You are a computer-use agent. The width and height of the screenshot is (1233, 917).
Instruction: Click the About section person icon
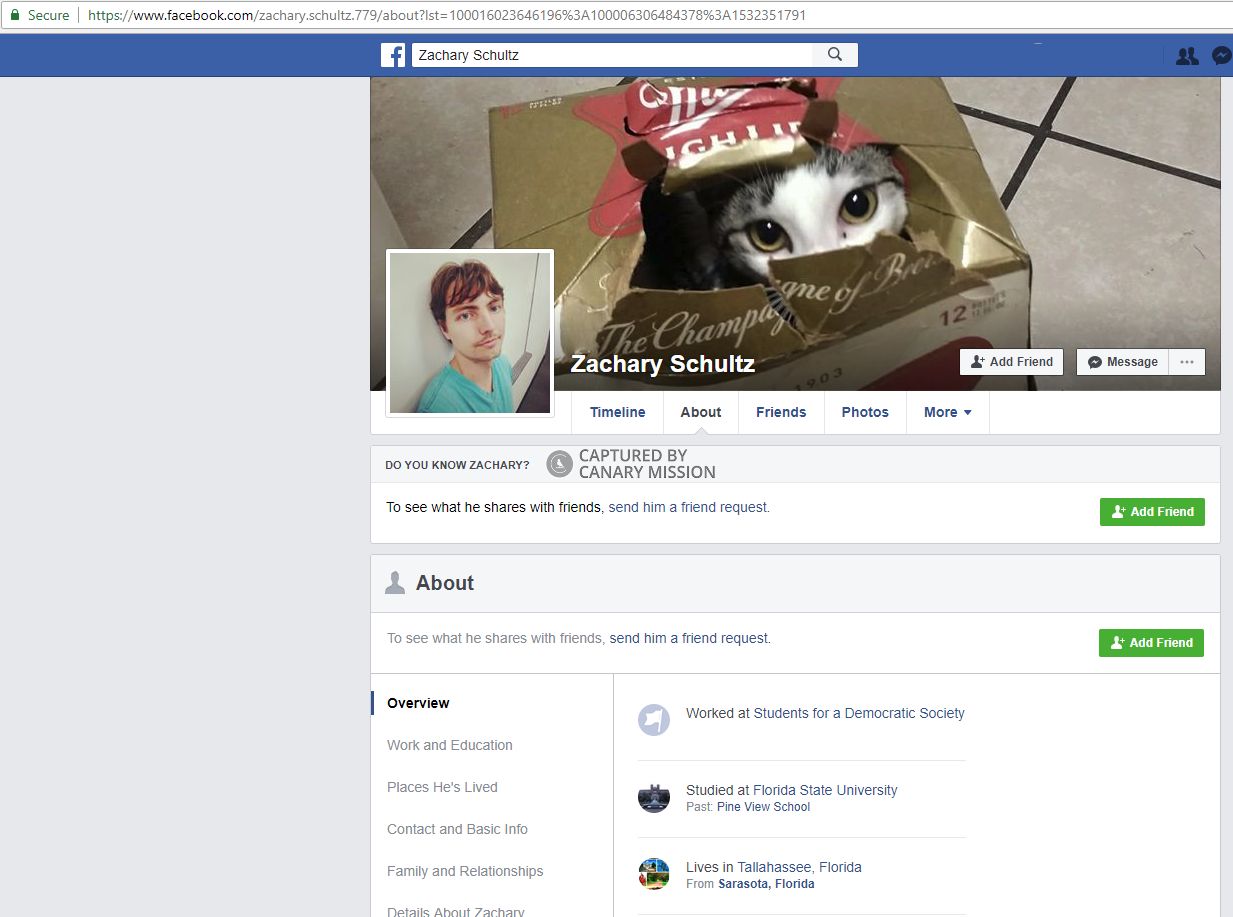pyautogui.click(x=395, y=583)
